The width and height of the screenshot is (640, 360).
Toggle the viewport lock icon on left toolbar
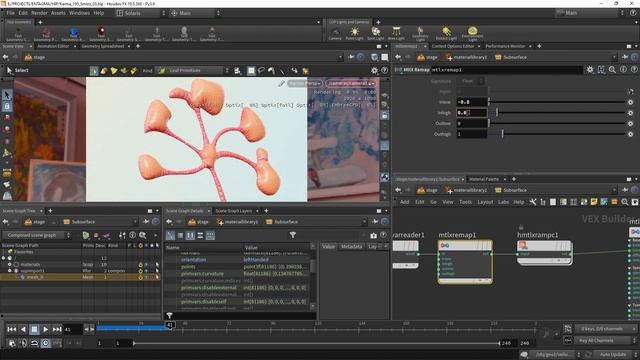click(x=7, y=106)
